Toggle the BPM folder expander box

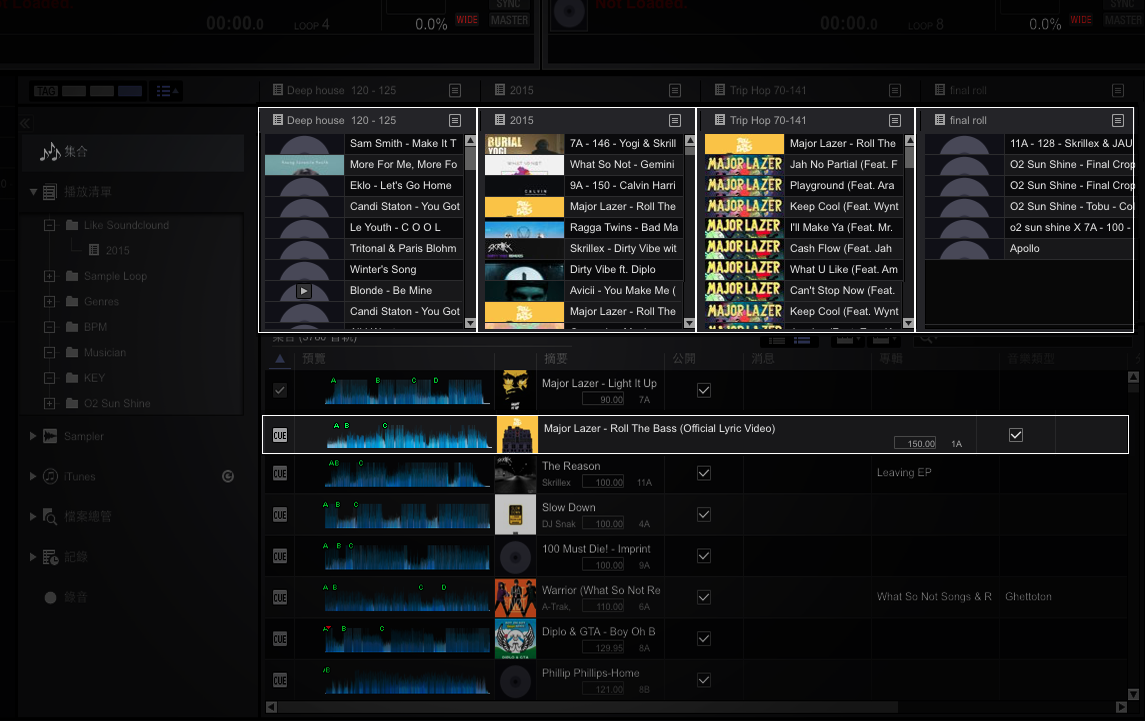pos(50,327)
